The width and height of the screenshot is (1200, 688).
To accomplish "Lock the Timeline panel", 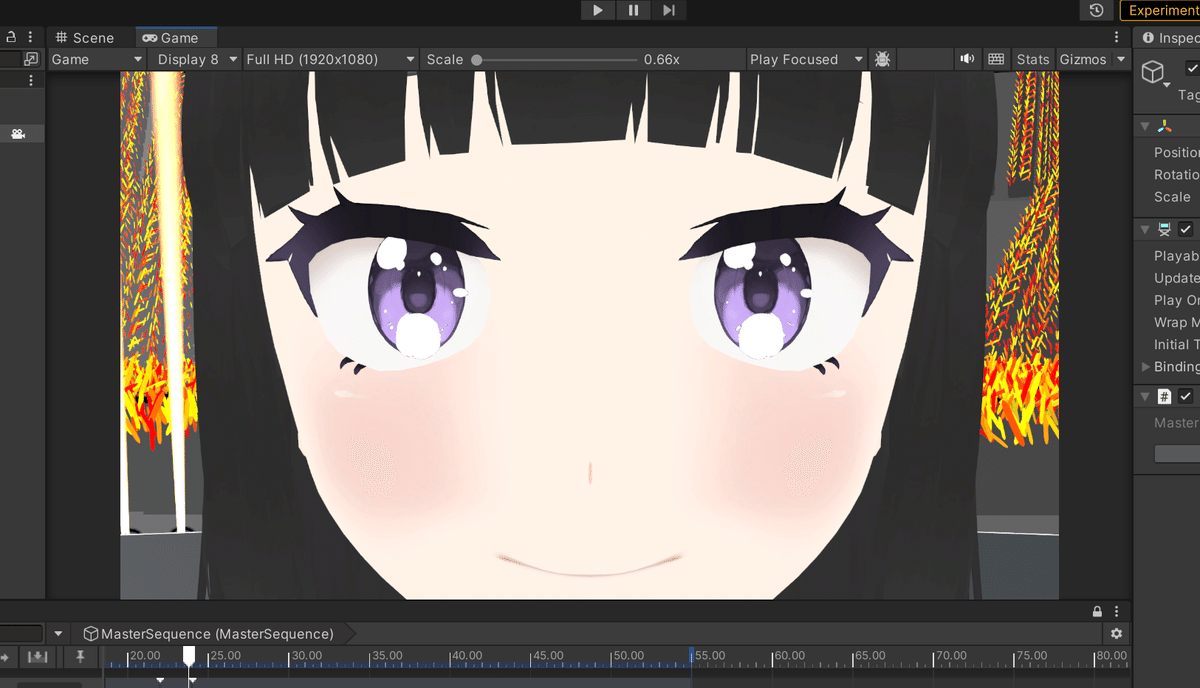I will coord(1097,610).
